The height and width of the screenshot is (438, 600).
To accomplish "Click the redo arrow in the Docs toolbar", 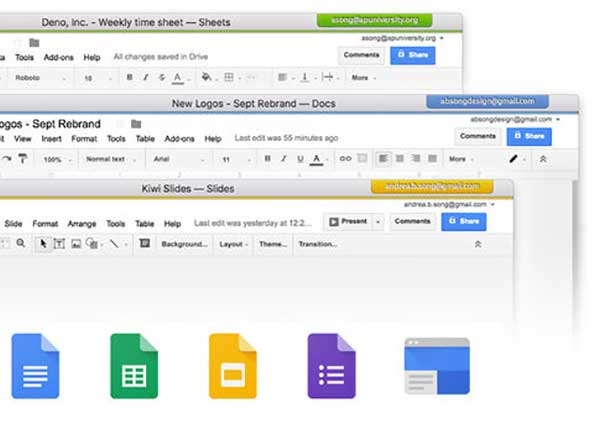I will 7,159.
